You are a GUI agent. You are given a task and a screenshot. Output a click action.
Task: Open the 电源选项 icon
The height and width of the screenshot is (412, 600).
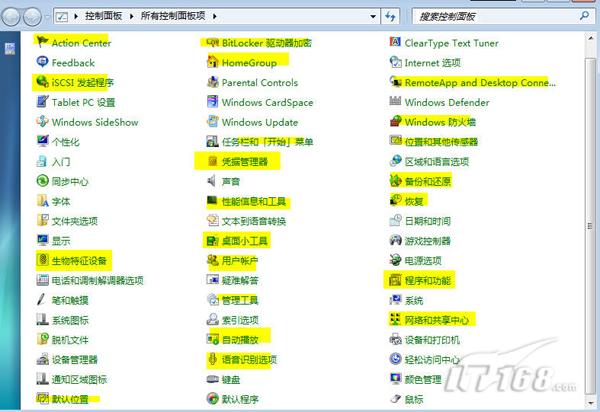[395, 260]
